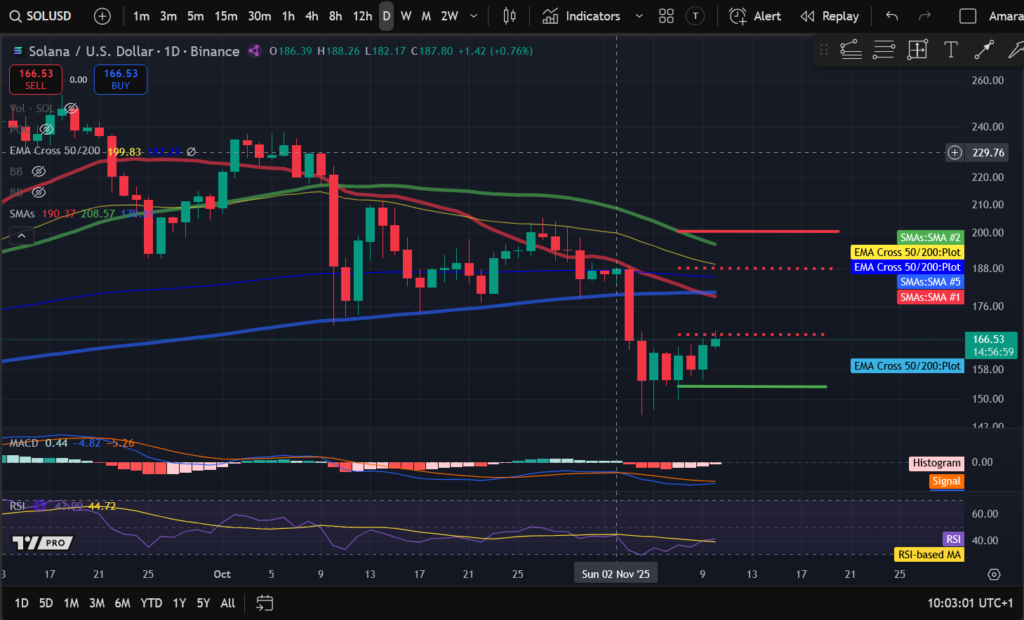The height and width of the screenshot is (620, 1024).
Task: Show the hidden Vol SOL indicator
Action: point(71,108)
